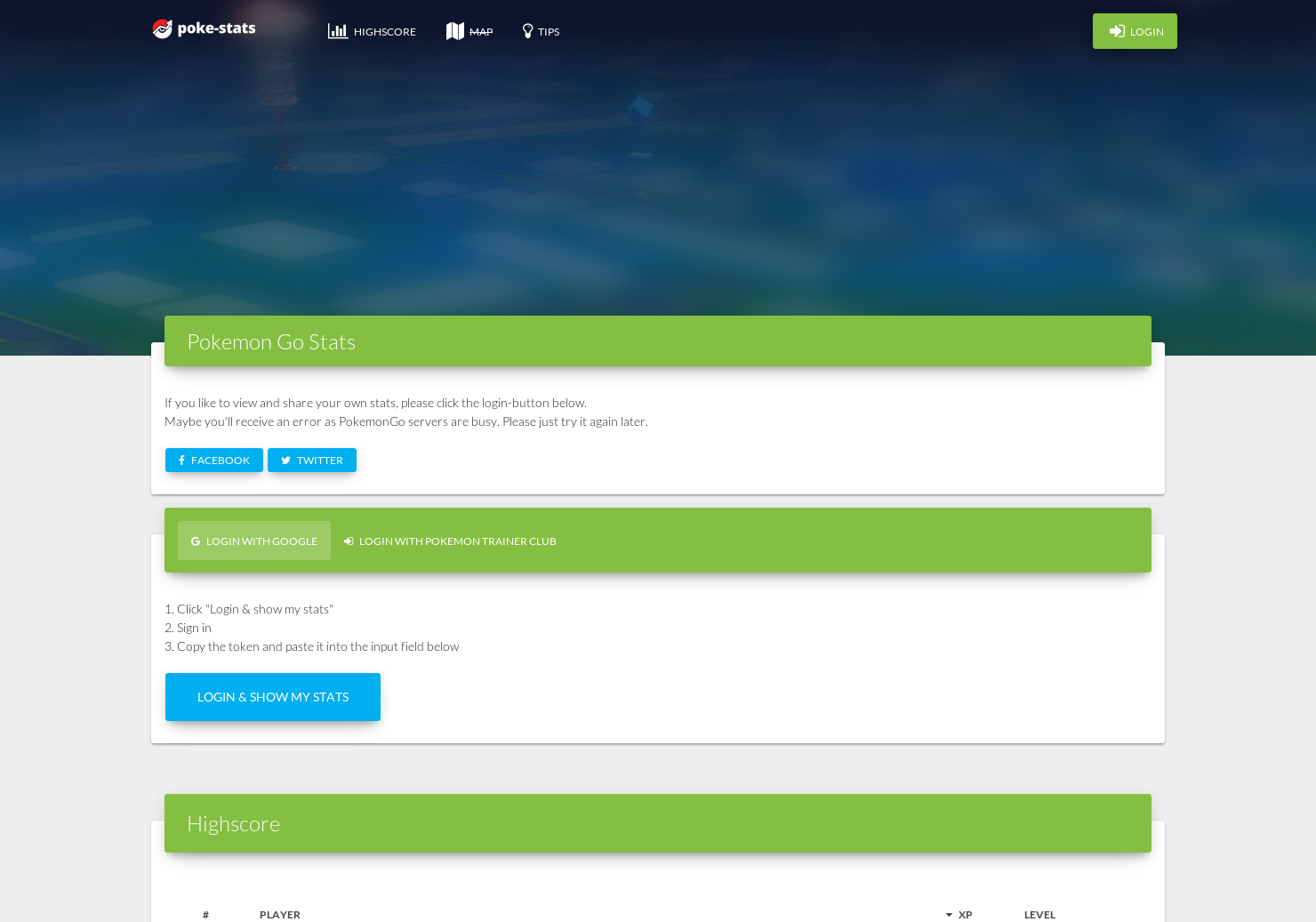Image resolution: width=1316 pixels, height=922 pixels.
Task: Open the HIGHSCORE menu item
Action: click(372, 31)
